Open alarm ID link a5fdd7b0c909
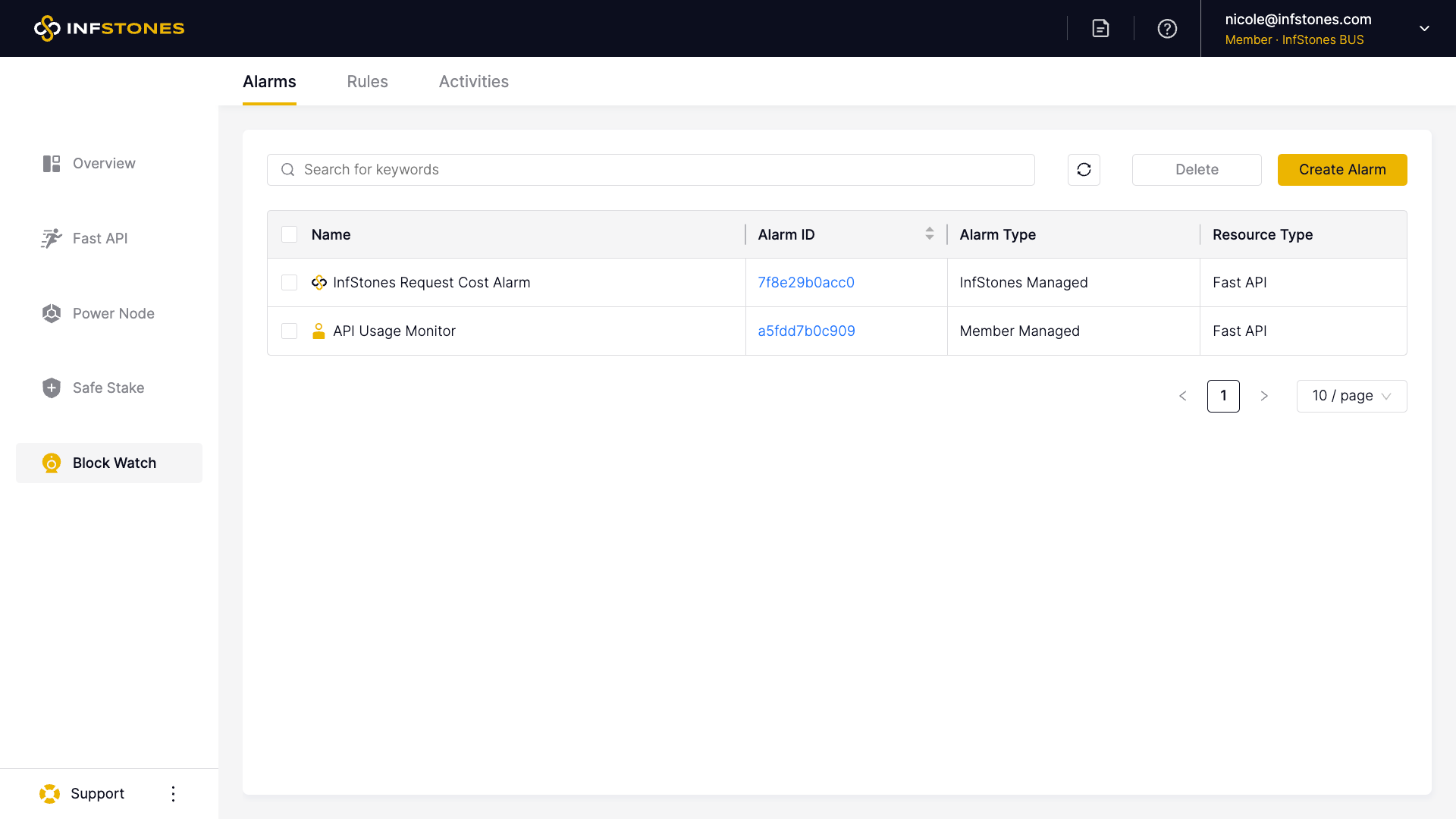1456x819 pixels. [x=806, y=331]
